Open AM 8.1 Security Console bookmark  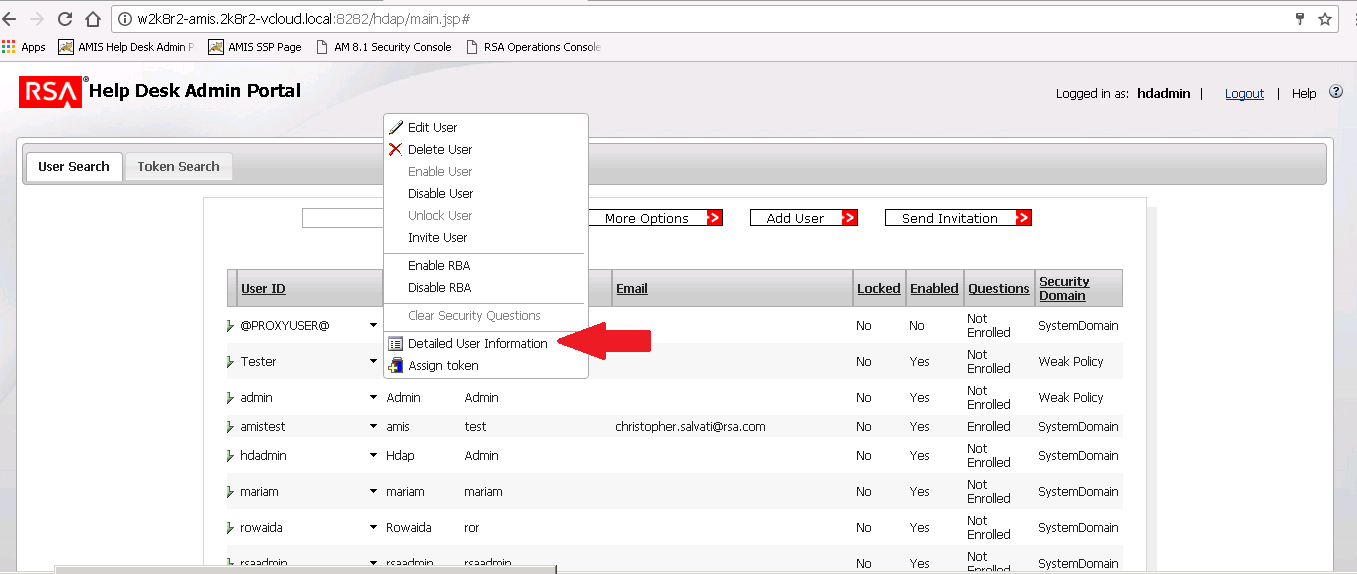tap(383, 47)
